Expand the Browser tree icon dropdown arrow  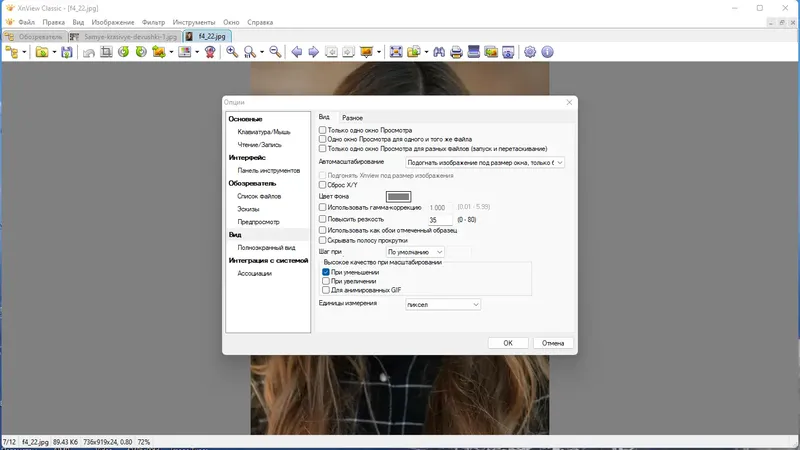pos(24,52)
